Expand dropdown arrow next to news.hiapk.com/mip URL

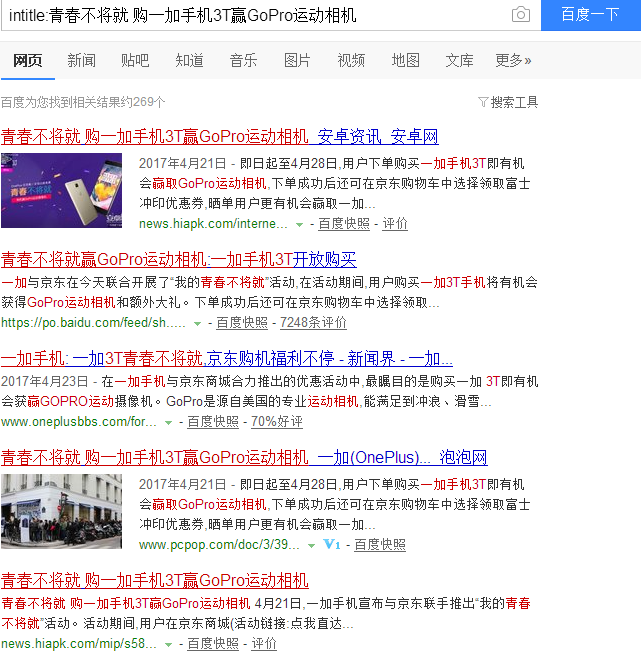168,645
